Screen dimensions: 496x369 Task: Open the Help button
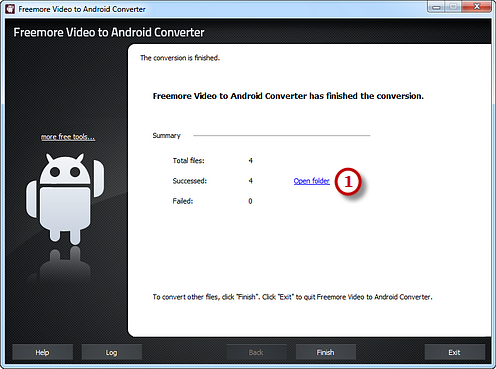click(x=42, y=352)
